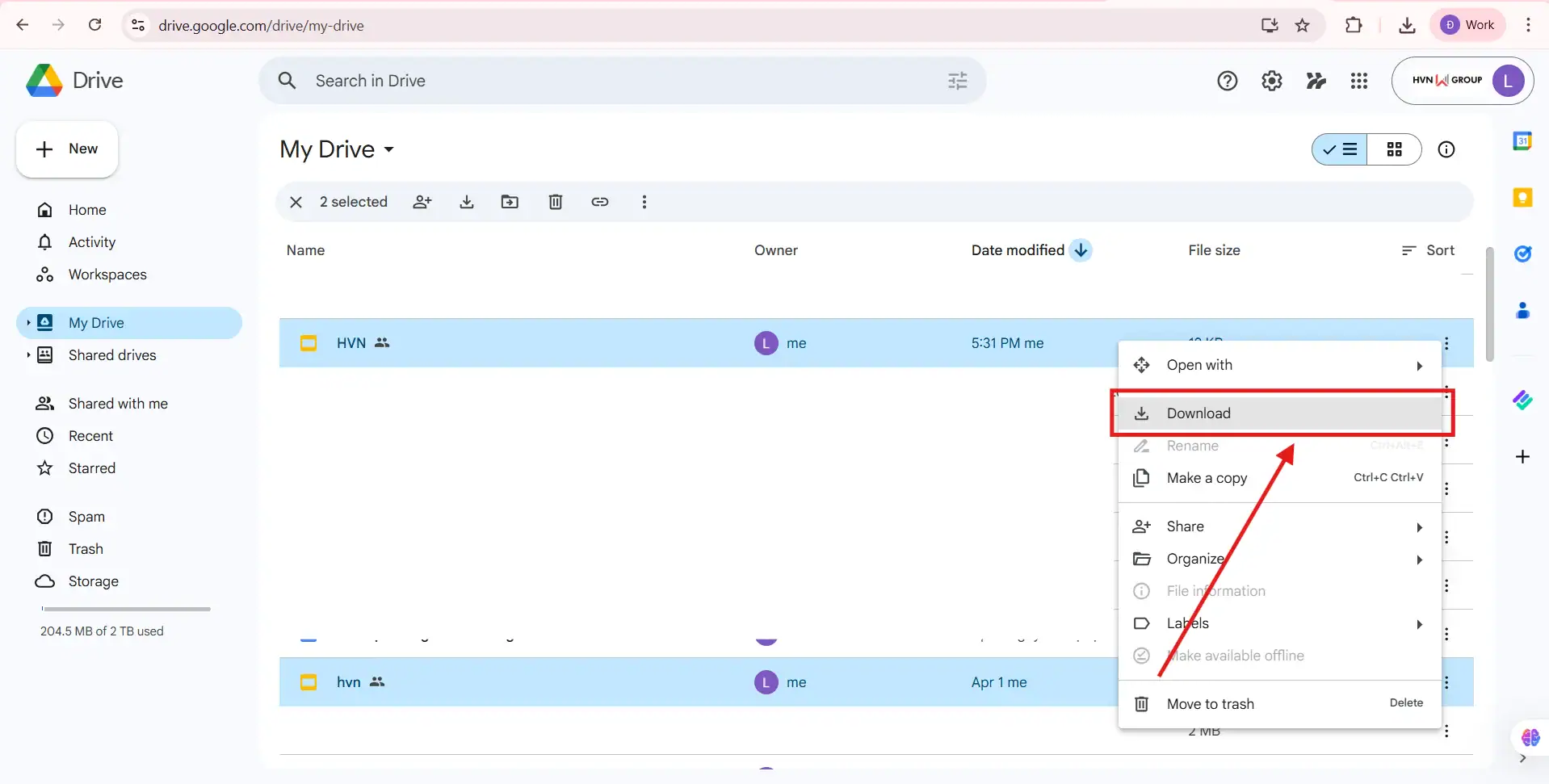Download selected files using toolbar icon
This screenshot has width=1549, height=784.
click(467, 202)
